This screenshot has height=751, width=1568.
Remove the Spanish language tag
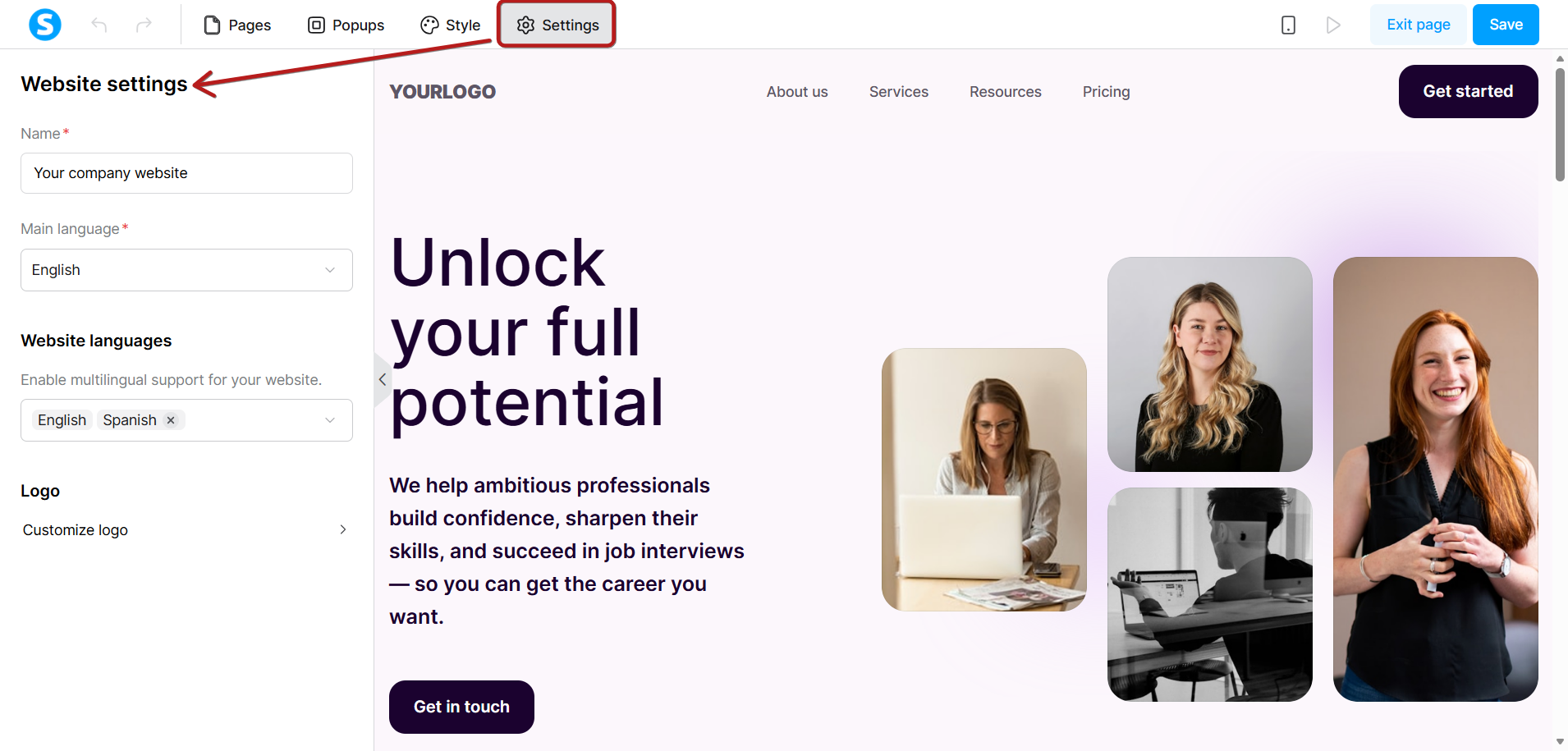(171, 420)
